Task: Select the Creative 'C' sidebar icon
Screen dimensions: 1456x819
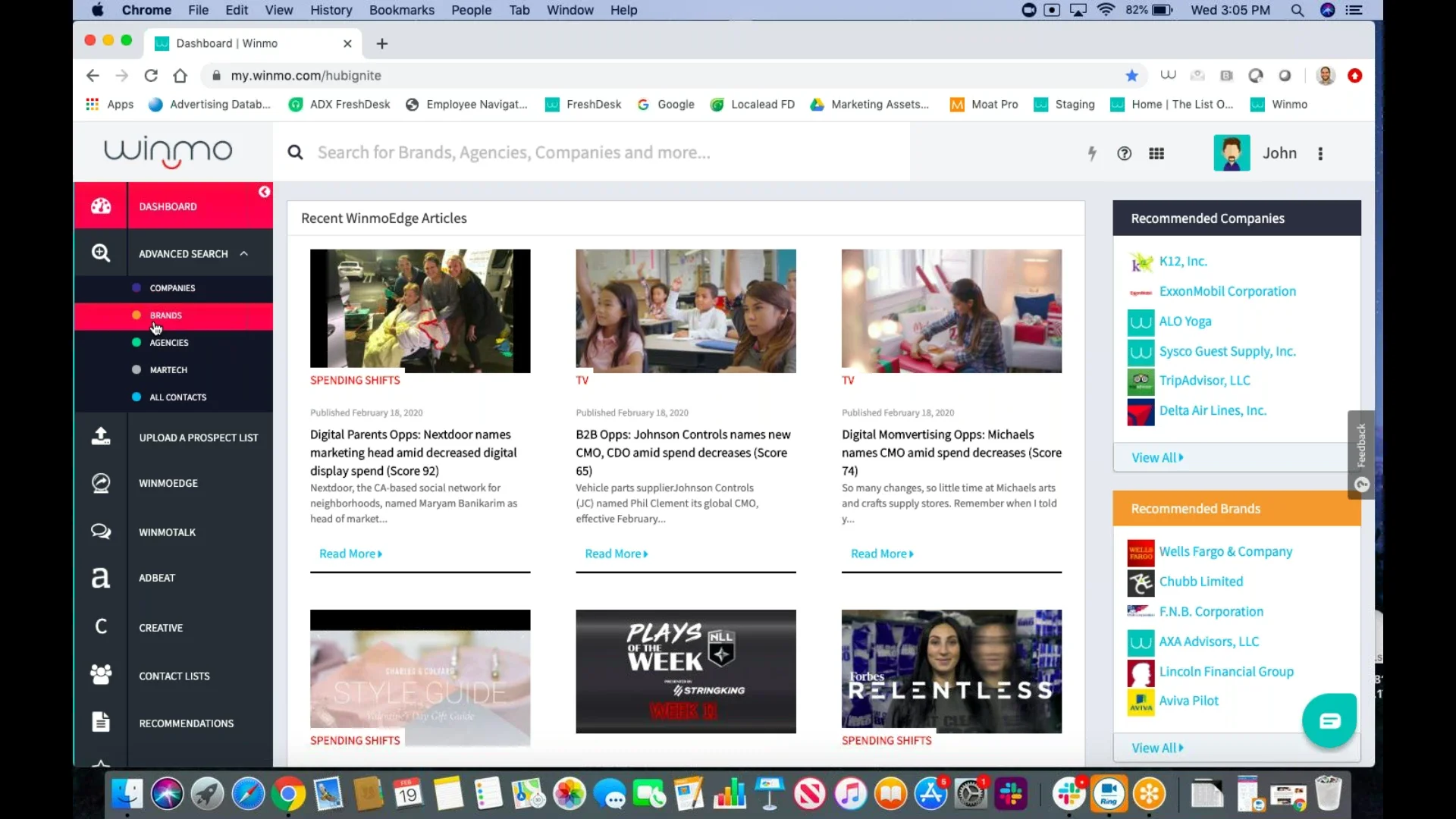Action: (101, 626)
